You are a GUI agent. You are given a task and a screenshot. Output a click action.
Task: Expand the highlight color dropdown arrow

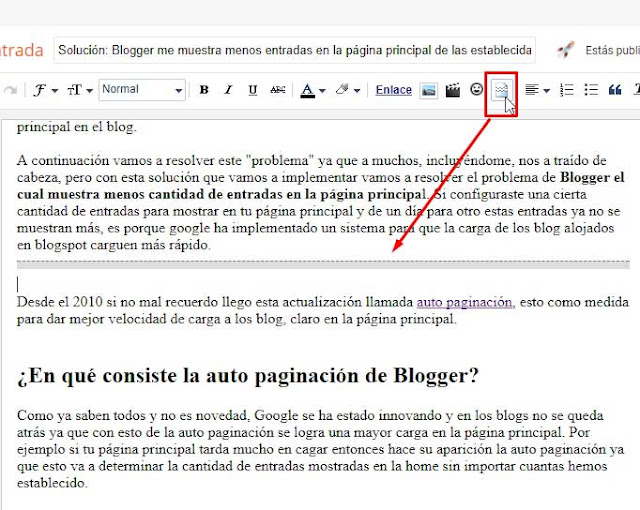357,91
